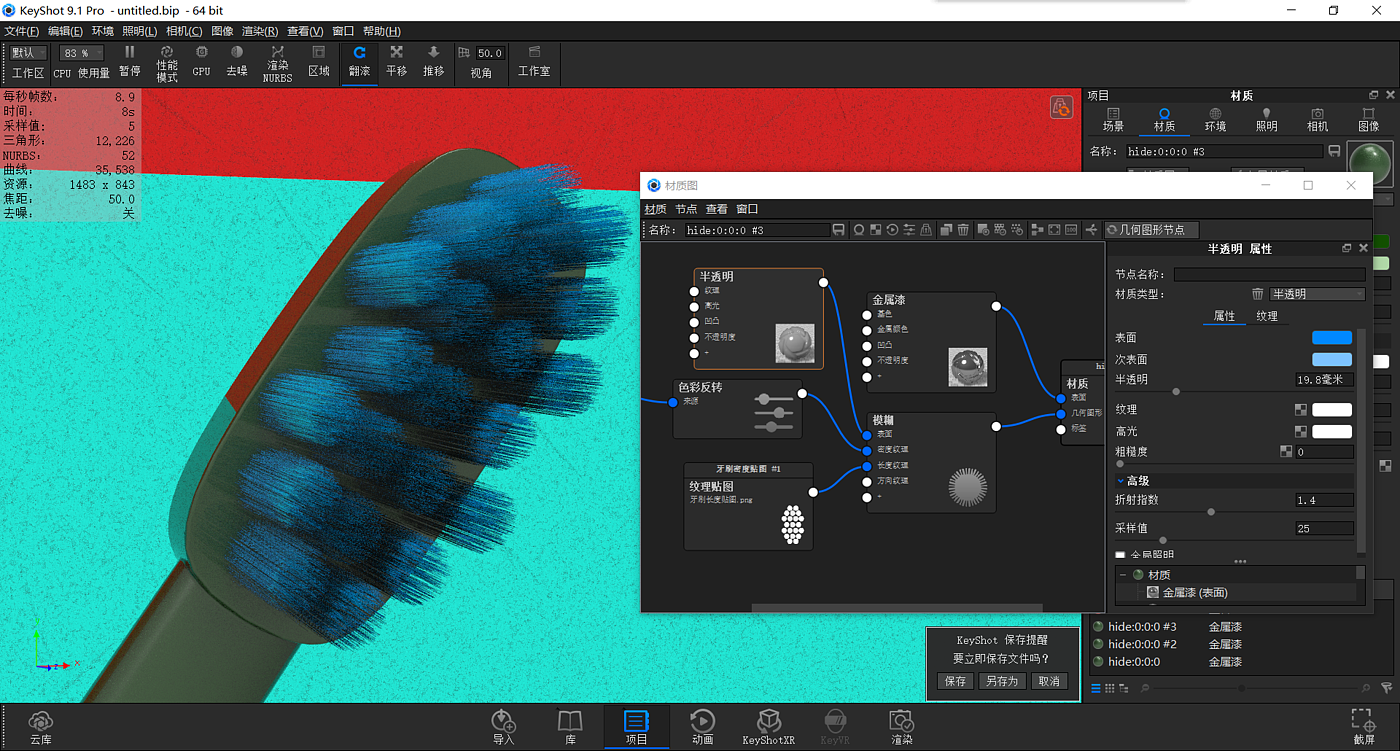
Task: Click the align nodes icon in the graph toolbar
Action: tap(1037, 230)
